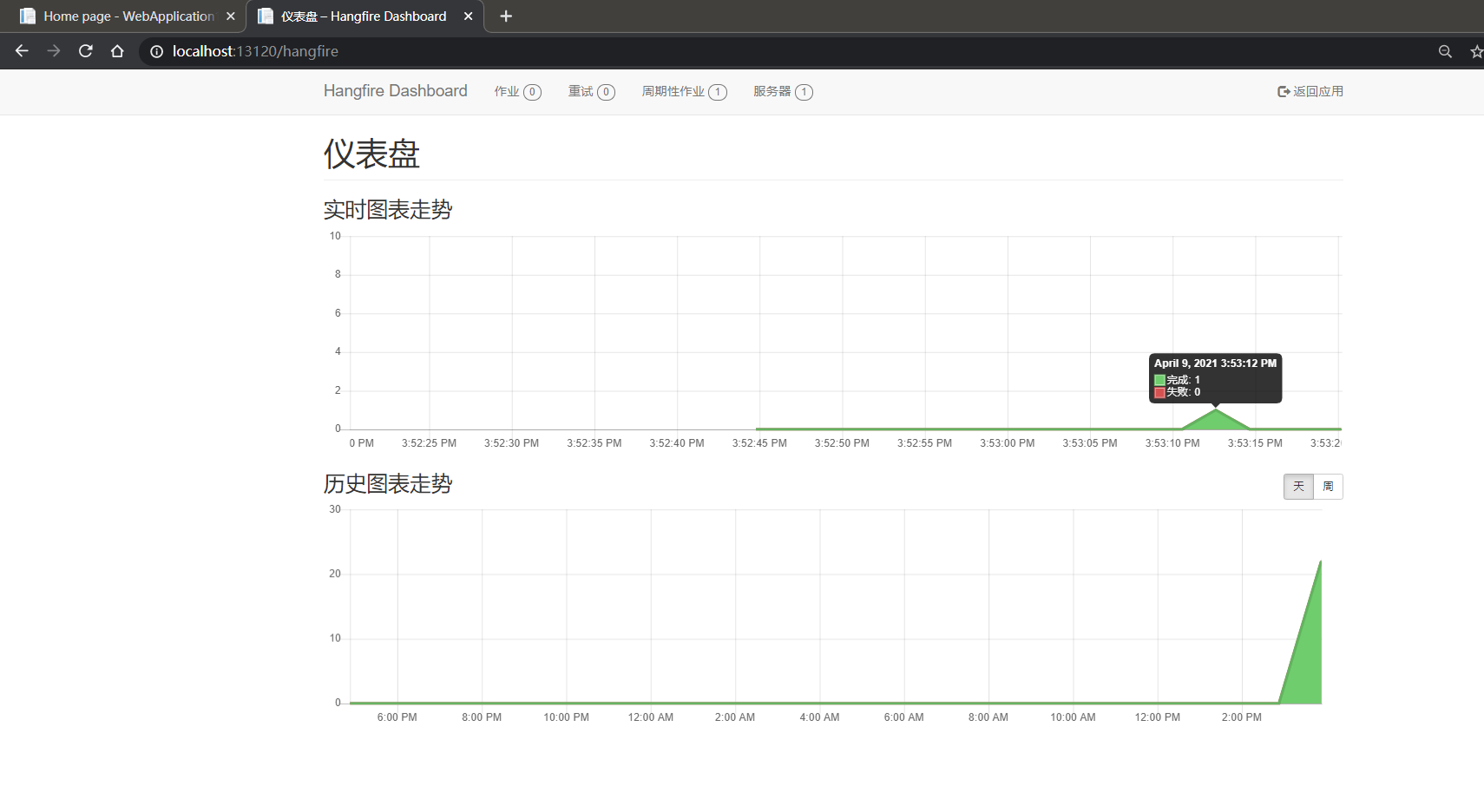
Task: Click the red 失败 legend swatch in tooltip
Action: click(1159, 392)
